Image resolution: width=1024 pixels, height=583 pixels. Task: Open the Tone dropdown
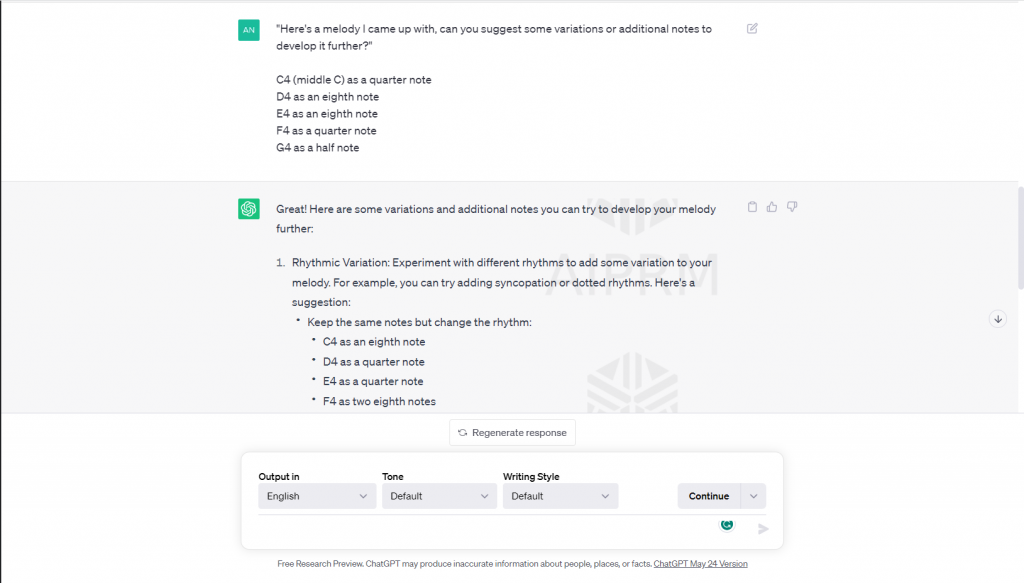point(439,496)
